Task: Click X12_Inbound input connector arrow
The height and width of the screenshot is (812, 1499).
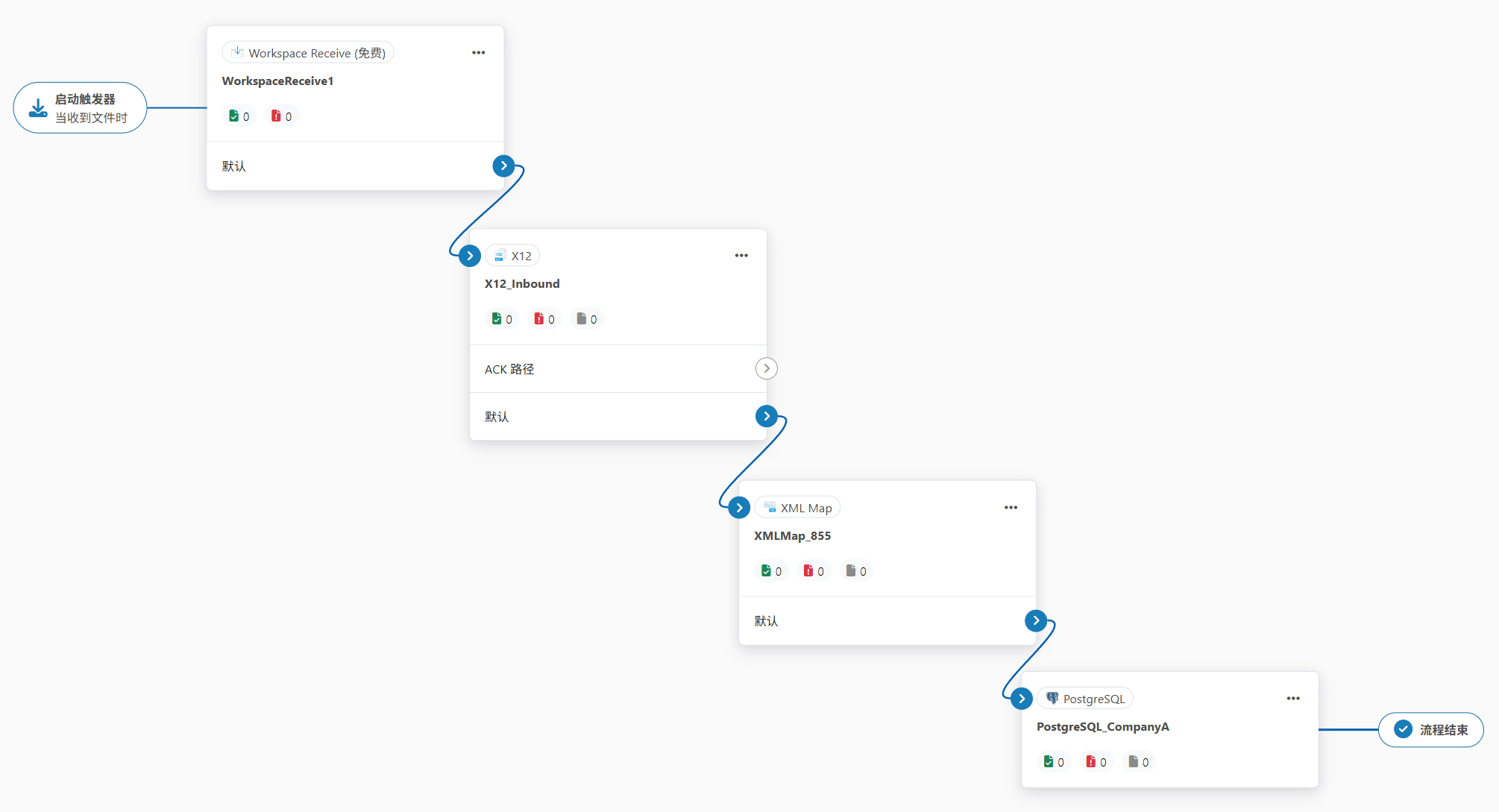Action: [470, 256]
